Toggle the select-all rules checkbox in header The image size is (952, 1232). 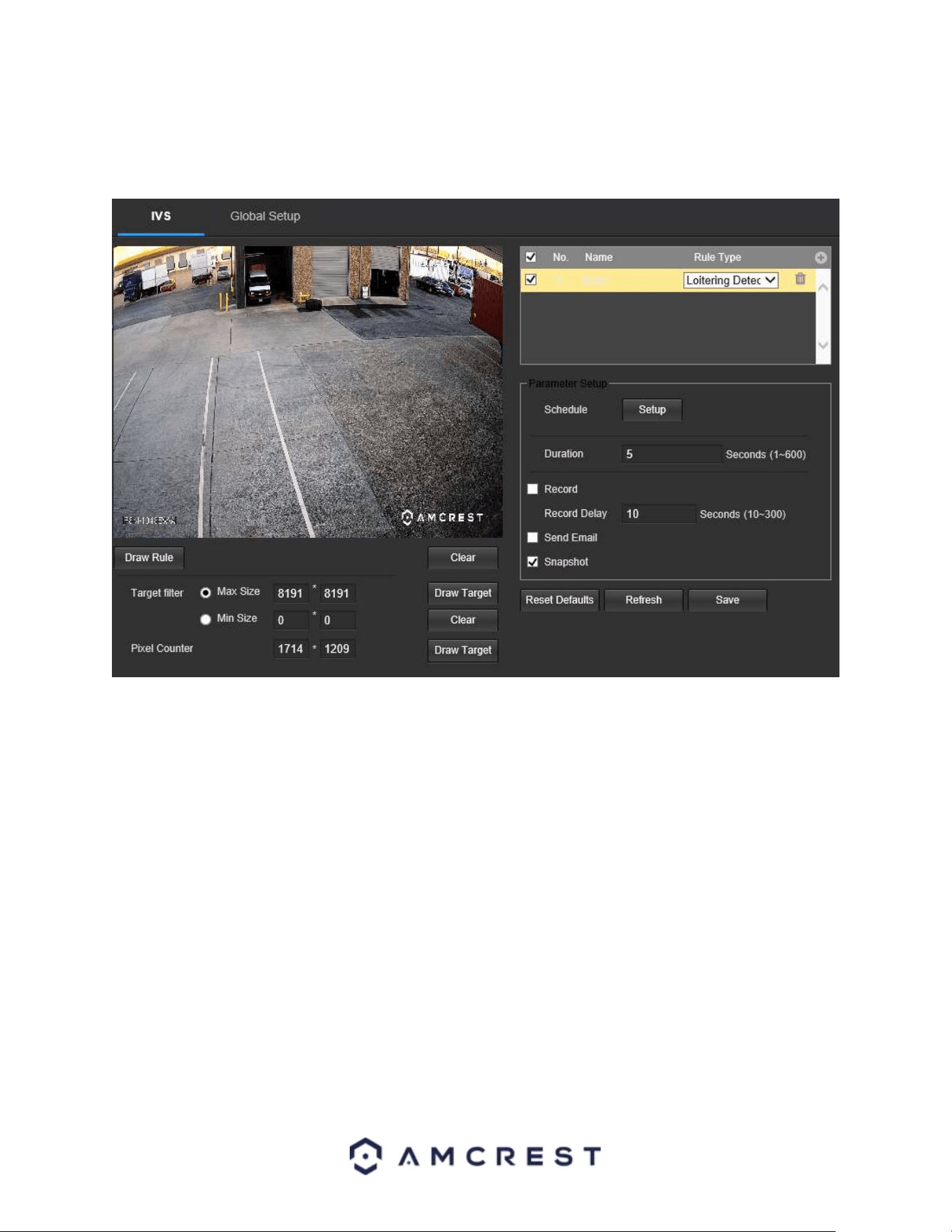point(531,257)
